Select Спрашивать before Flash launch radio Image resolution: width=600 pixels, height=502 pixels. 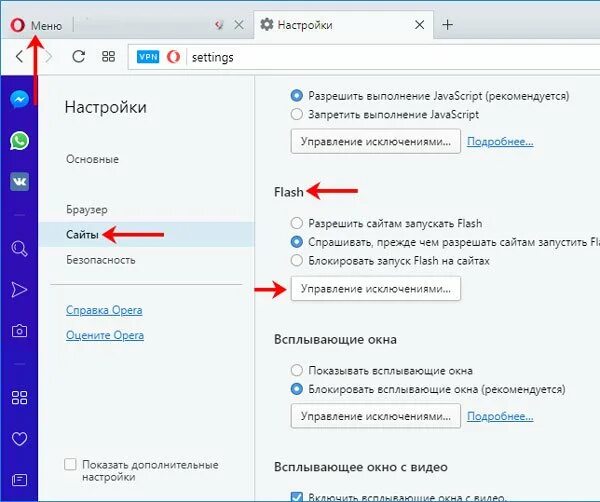point(297,242)
